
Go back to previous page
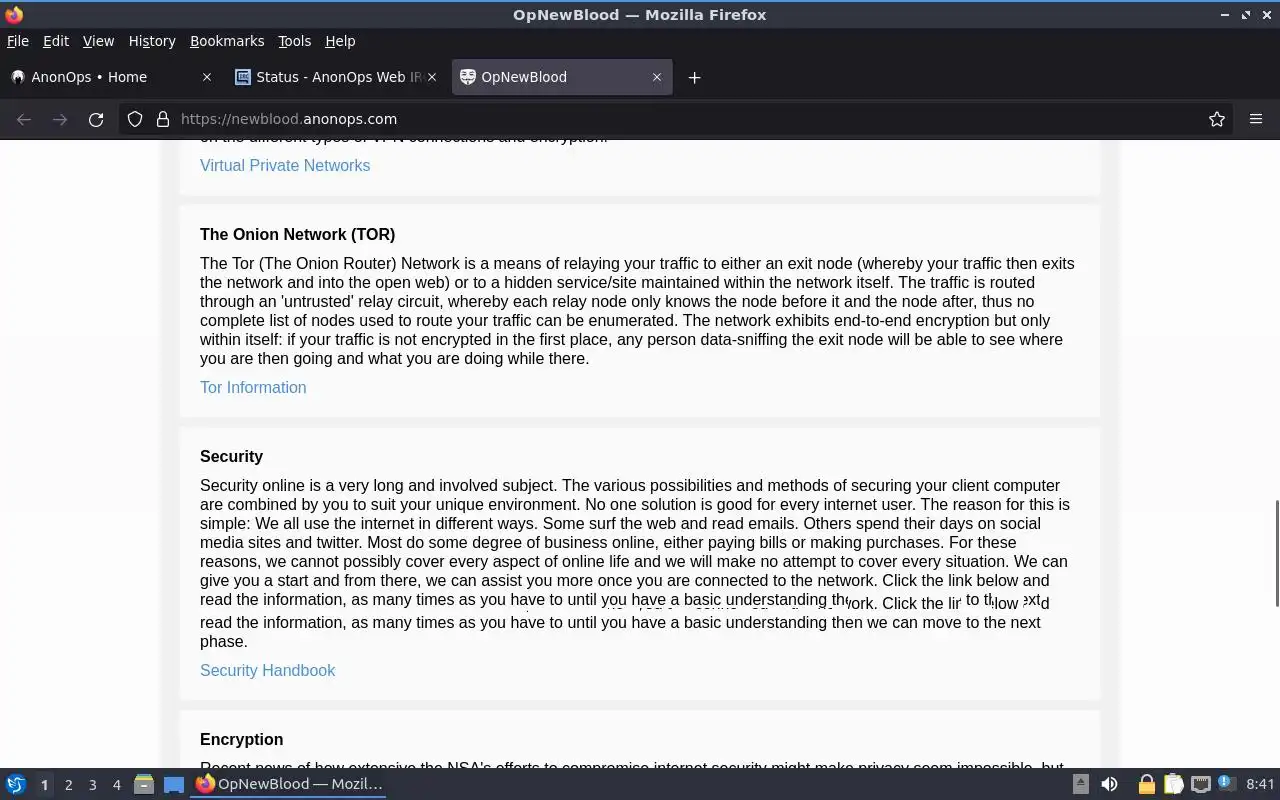point(24,119)
